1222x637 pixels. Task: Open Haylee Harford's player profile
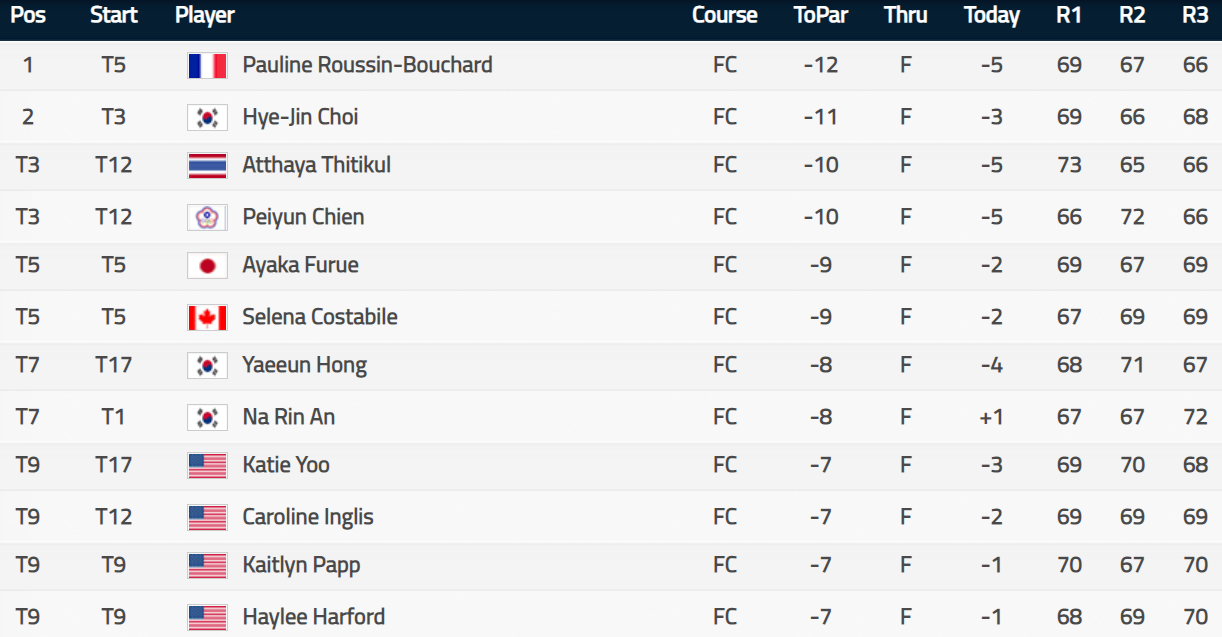click(313, 617)
